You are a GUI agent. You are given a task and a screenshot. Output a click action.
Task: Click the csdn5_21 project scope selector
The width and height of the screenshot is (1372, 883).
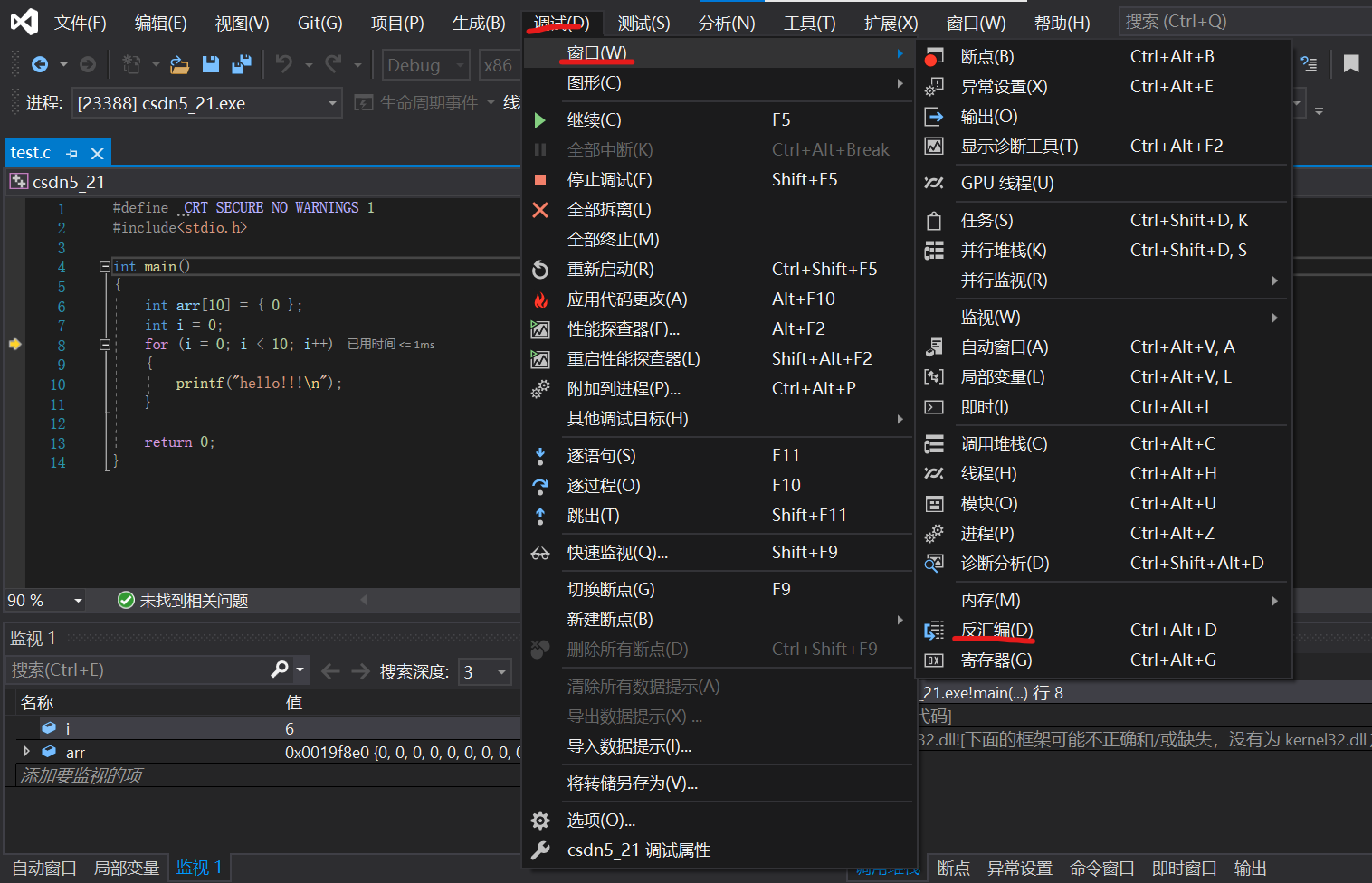click(x=262, y=182)
